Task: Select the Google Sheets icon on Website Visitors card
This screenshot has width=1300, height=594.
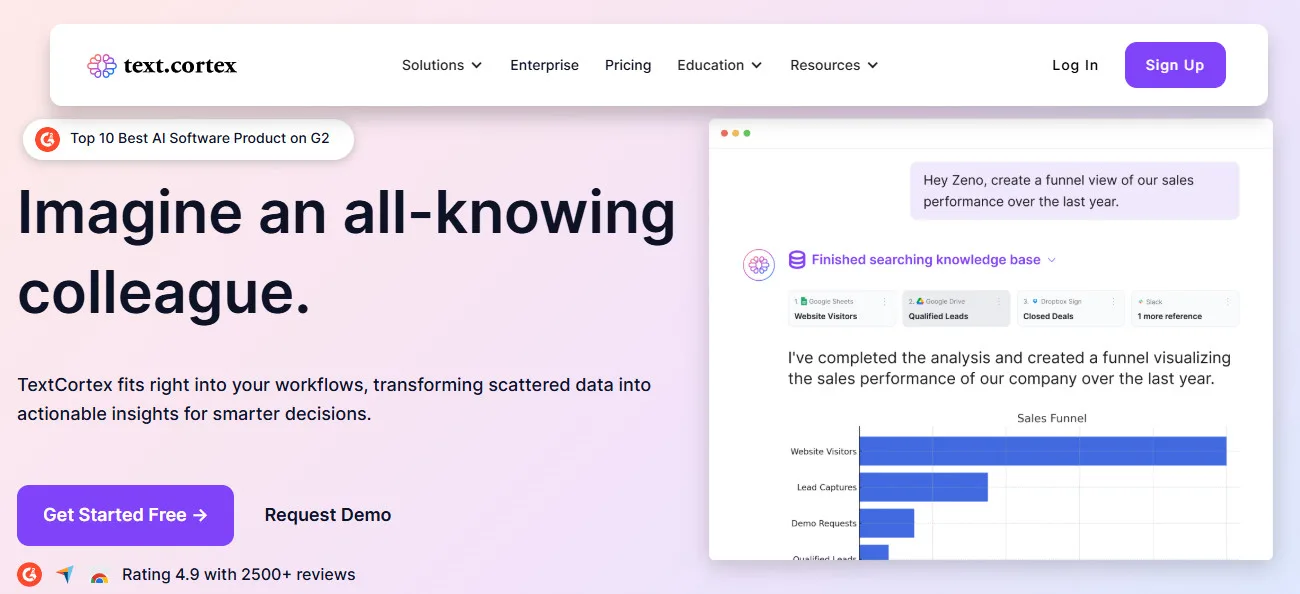Action: [x=805, y=300]
